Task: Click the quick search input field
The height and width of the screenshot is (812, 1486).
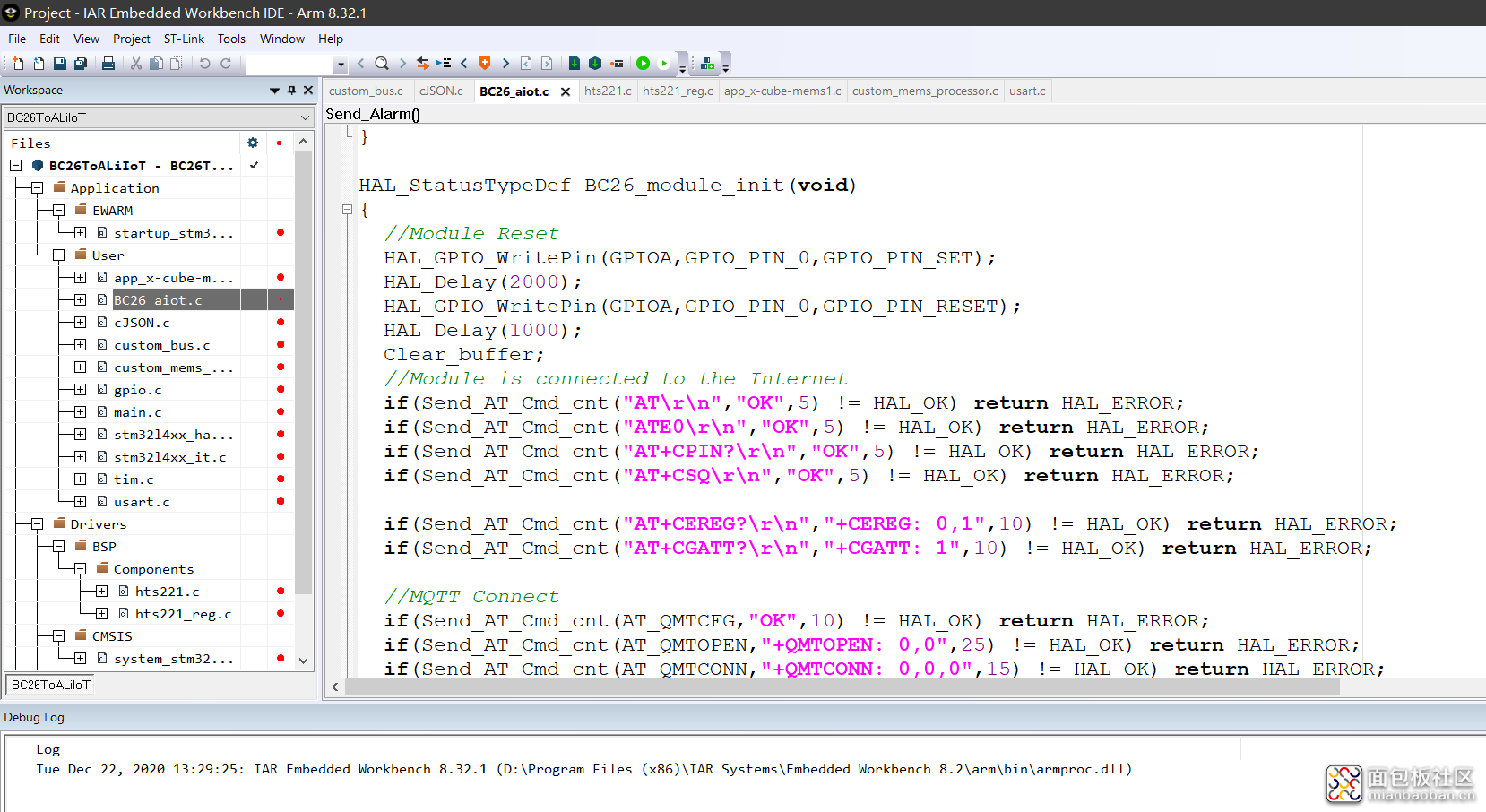Action: pyautogui.click(x=290, y=65)
